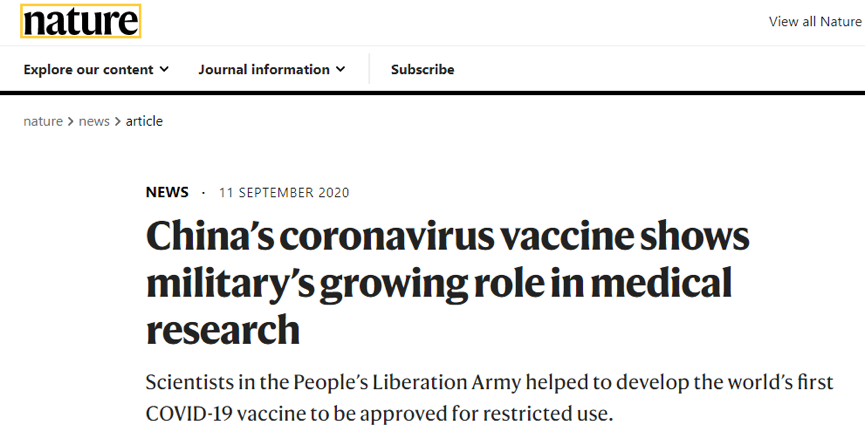
Task: Expand chevron beside Journal information
Action: coord(340,69)
